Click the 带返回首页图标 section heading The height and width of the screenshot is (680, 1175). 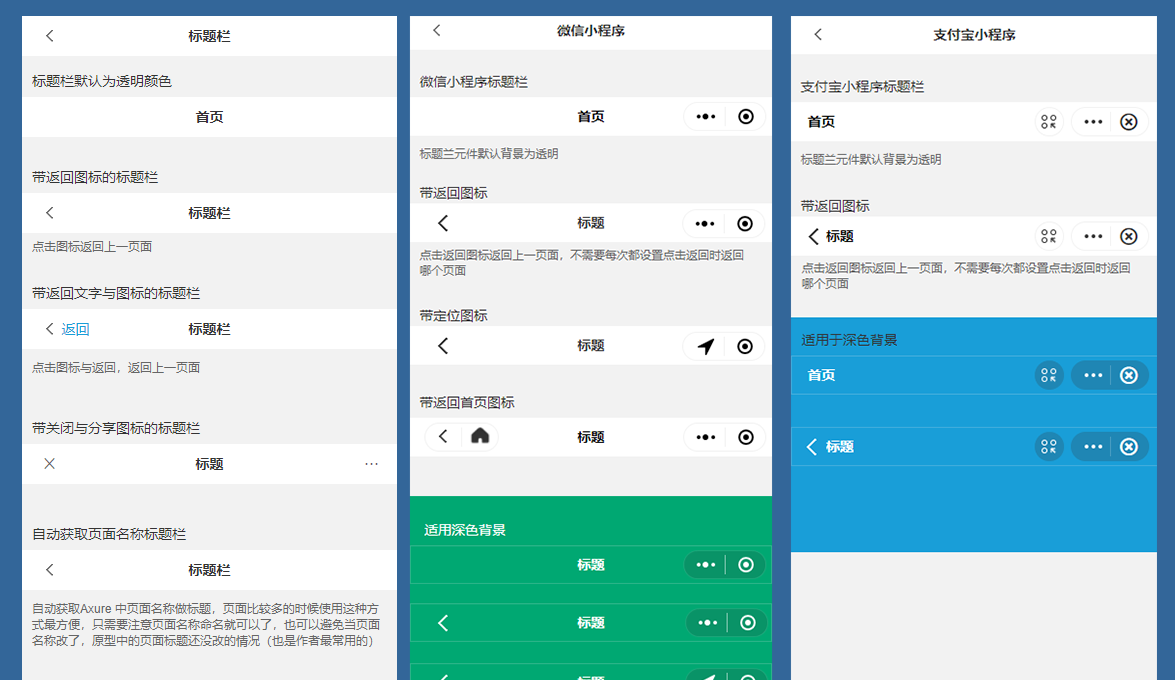pyautogui.click(x=467, y=403)
